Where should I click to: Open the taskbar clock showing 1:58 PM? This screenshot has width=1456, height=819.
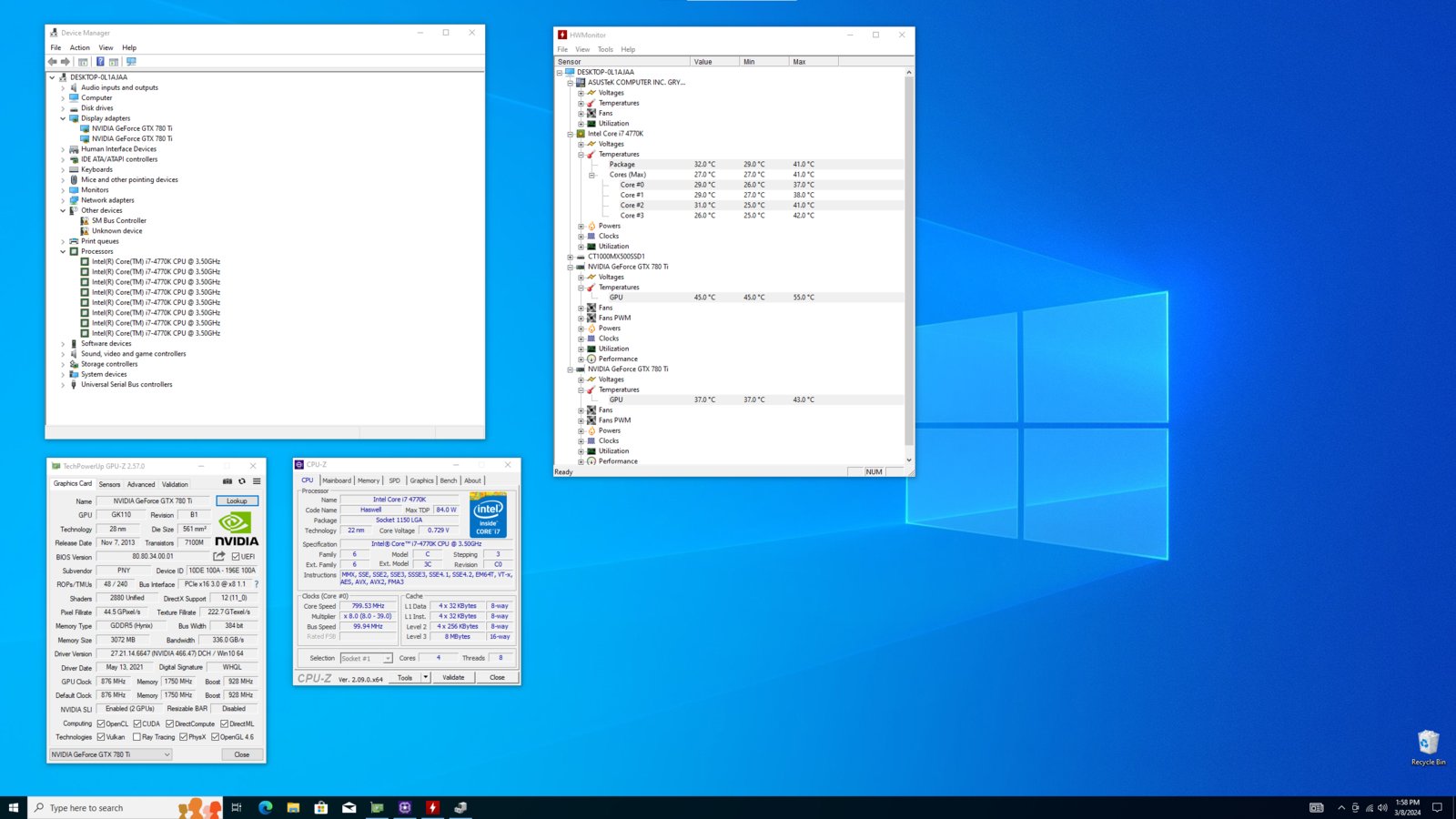pos(1407,807)
